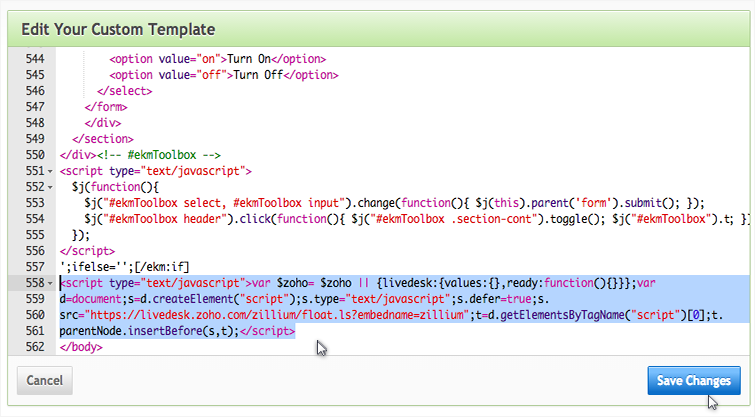This screenshot has height=417, width=755.
Task: Click the livedesk.zoho.com URL string
Action: [x=277, y=314]
